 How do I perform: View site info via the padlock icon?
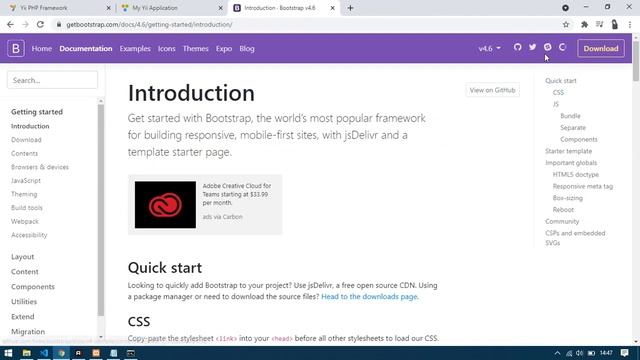click(x=59, y=24)
